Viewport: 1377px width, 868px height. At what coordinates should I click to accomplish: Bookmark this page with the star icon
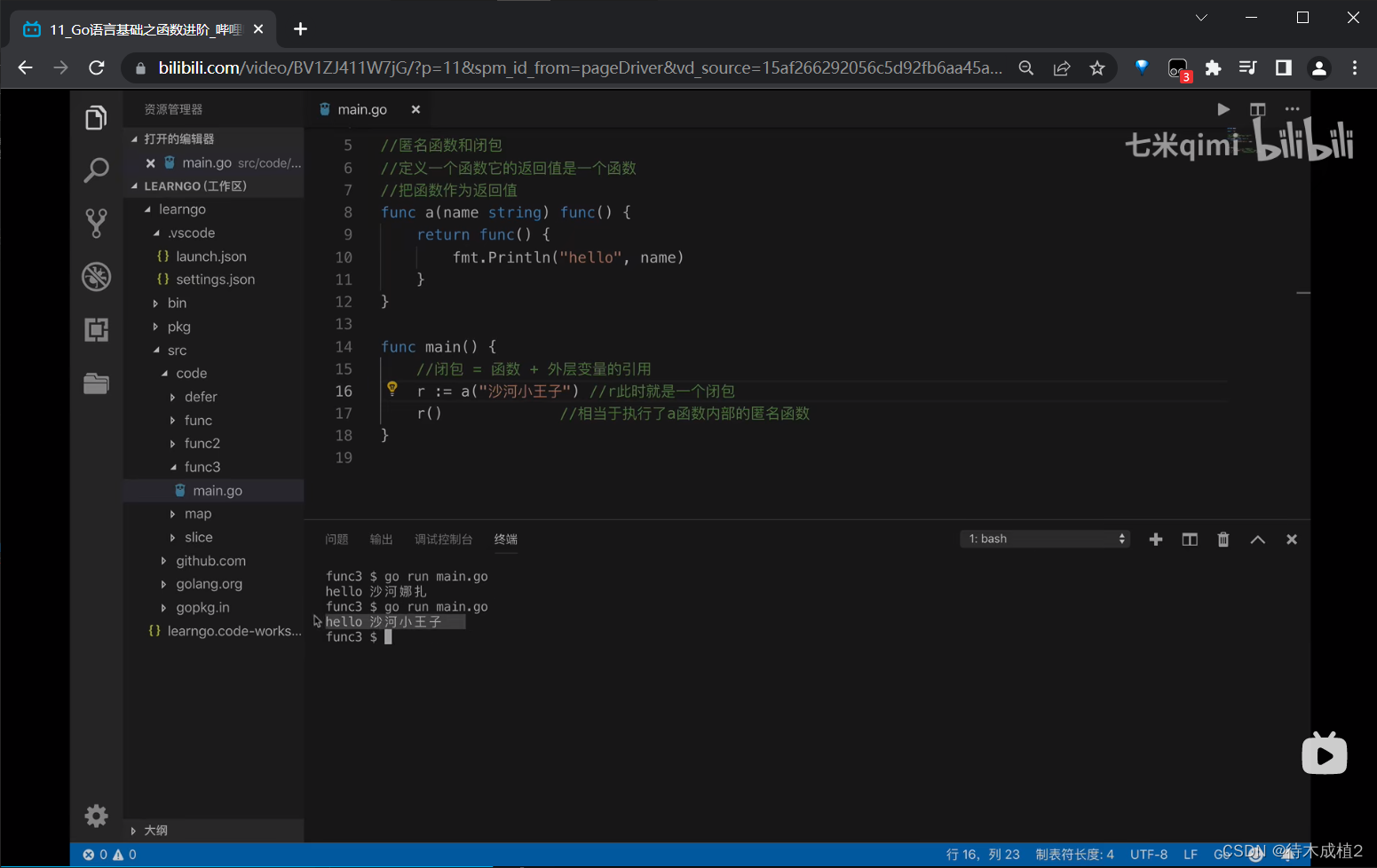[1097, 68]
